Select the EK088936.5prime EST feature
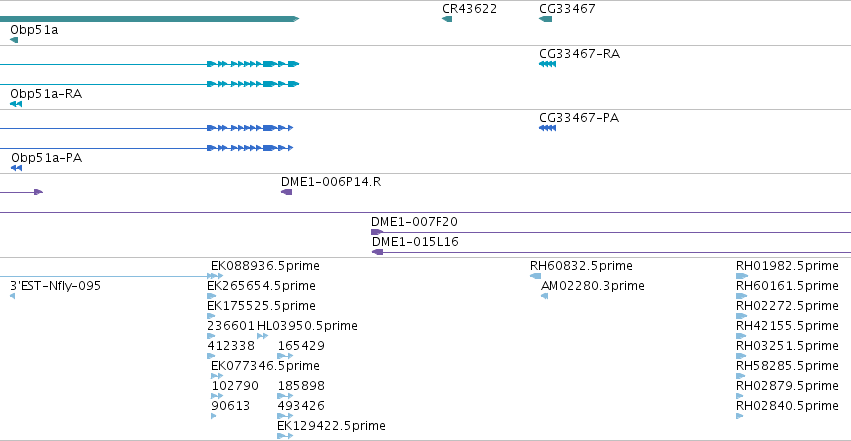The image size is (851, 441). click(215, 276)
